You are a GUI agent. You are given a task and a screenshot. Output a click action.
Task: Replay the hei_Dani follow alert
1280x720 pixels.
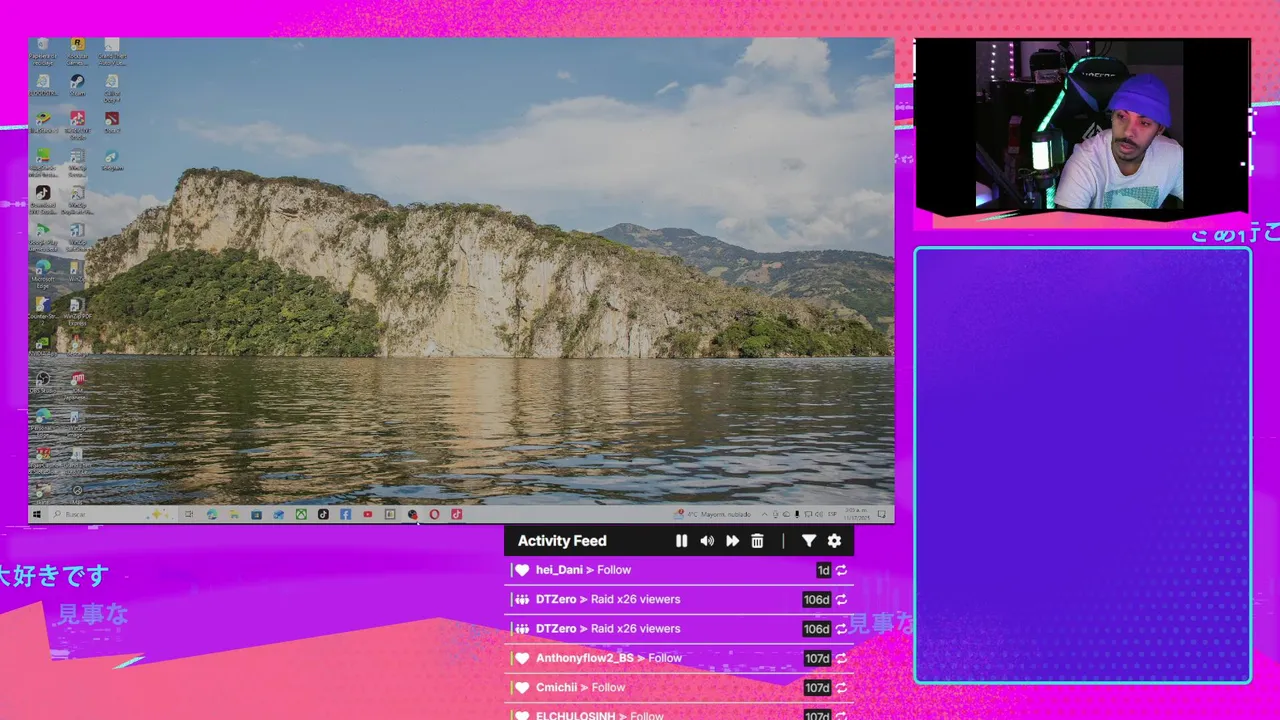click(841, 570)
